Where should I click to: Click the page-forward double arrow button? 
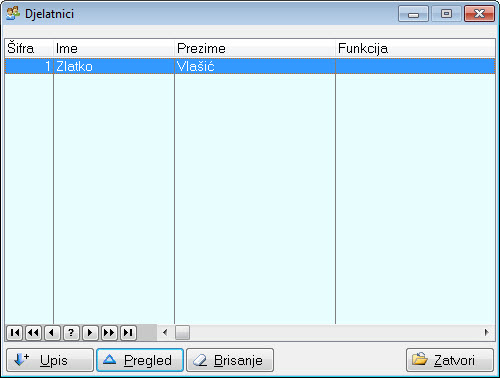tap(109, 332)
